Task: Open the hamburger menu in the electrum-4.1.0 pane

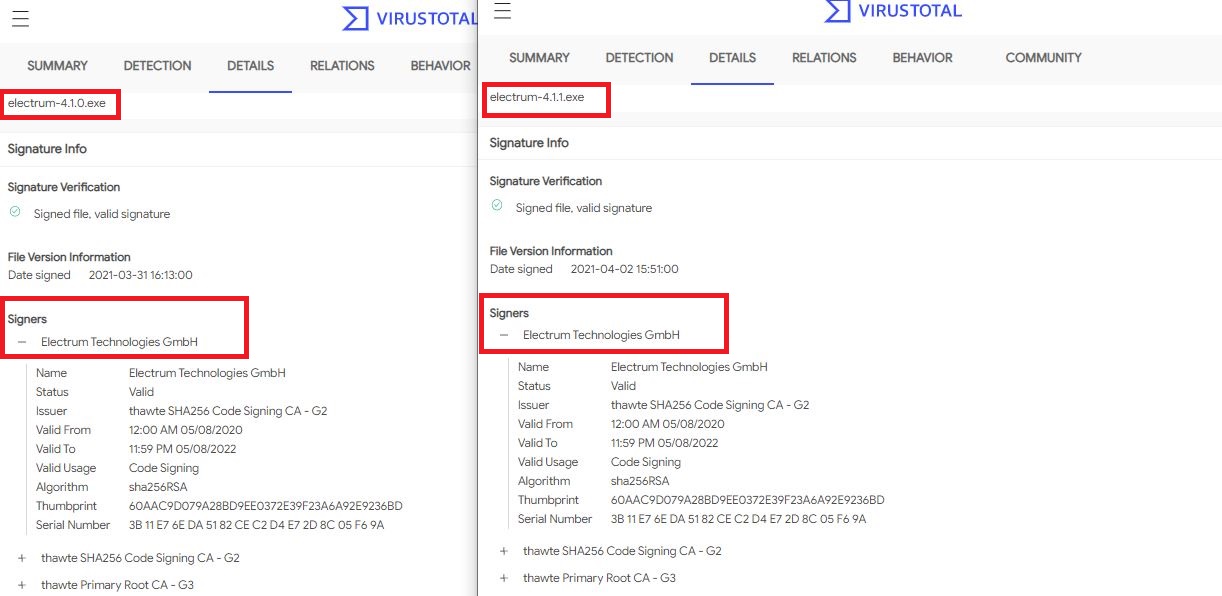Action: point(21,19)
